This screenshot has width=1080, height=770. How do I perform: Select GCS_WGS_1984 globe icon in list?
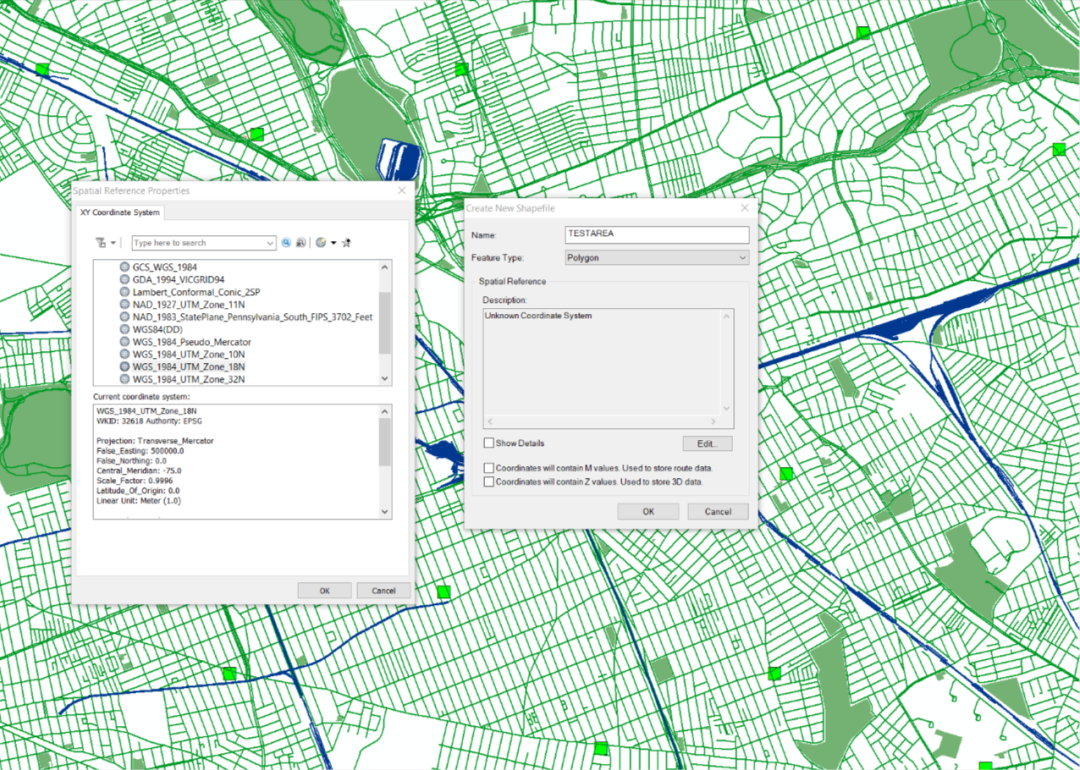125,268
